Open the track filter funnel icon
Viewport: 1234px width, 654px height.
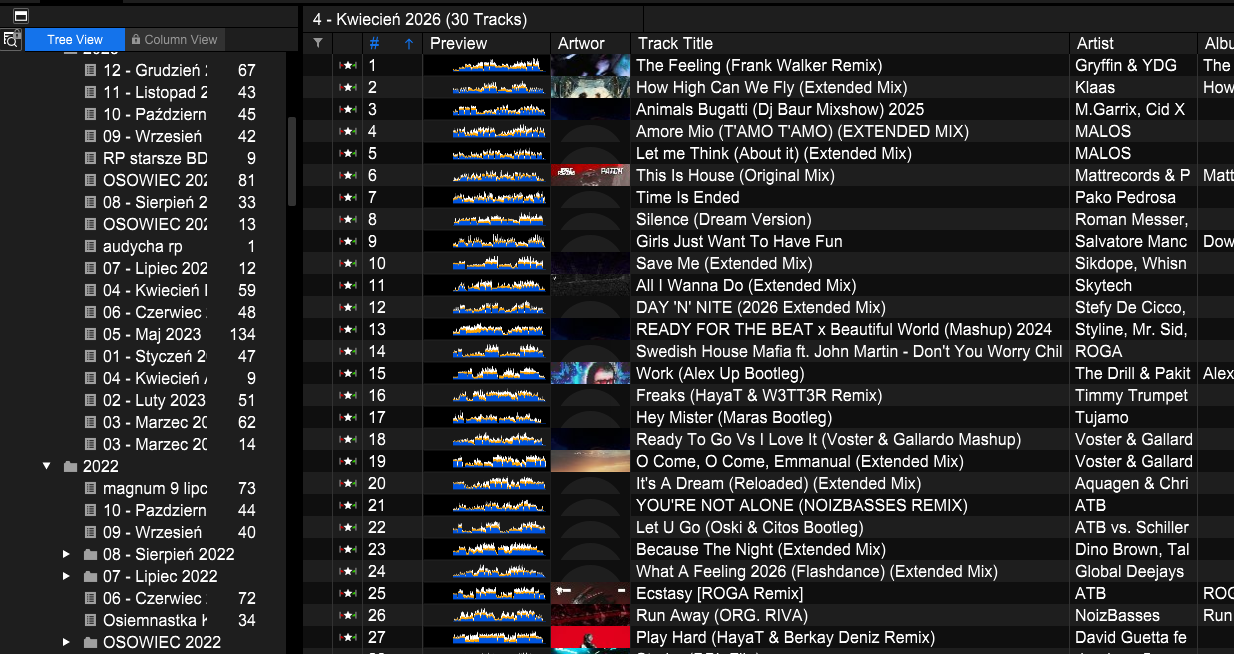[x=318, y=43]
